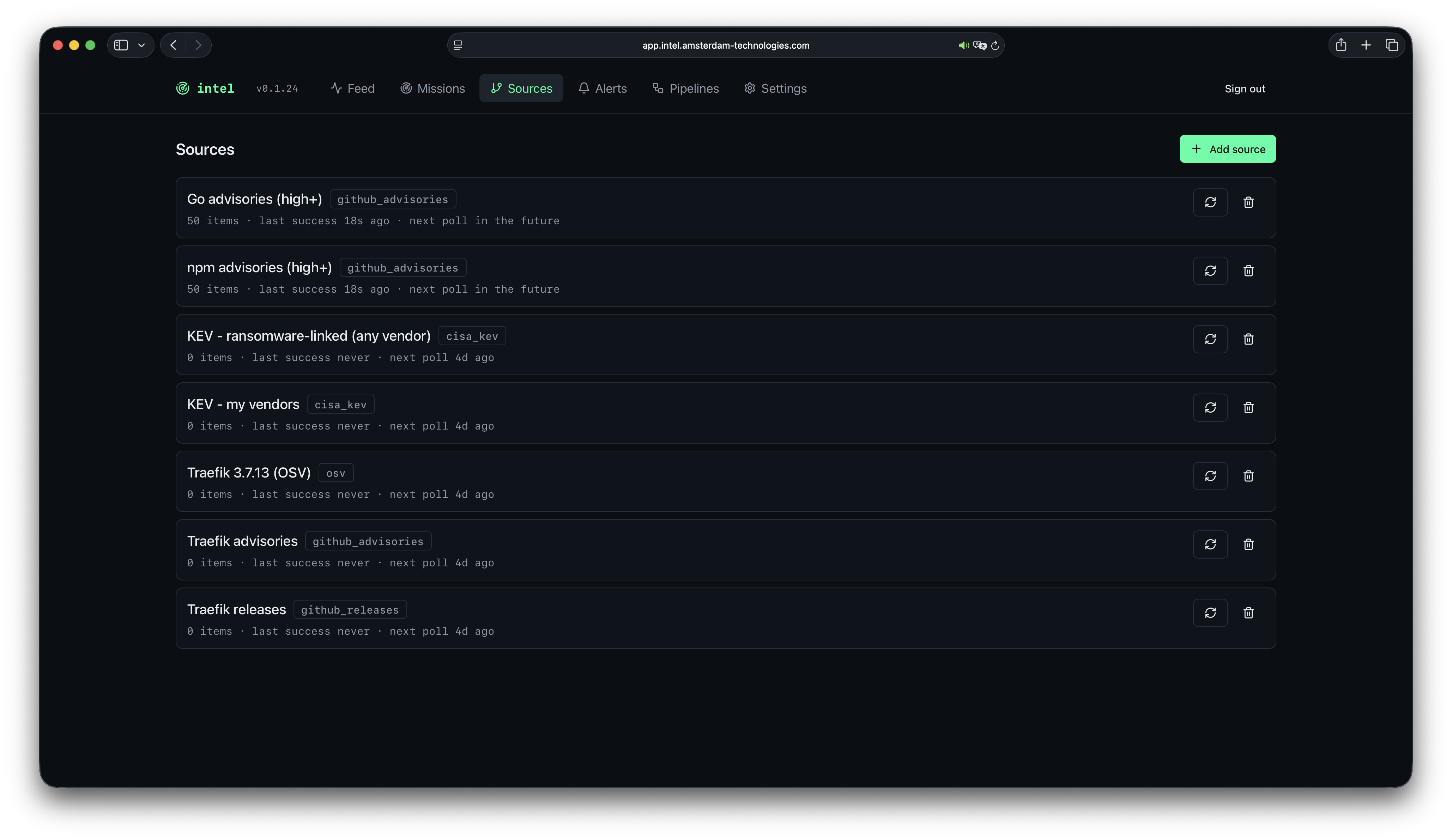Delete the KEV - my vendors source

pos(1248,407)
